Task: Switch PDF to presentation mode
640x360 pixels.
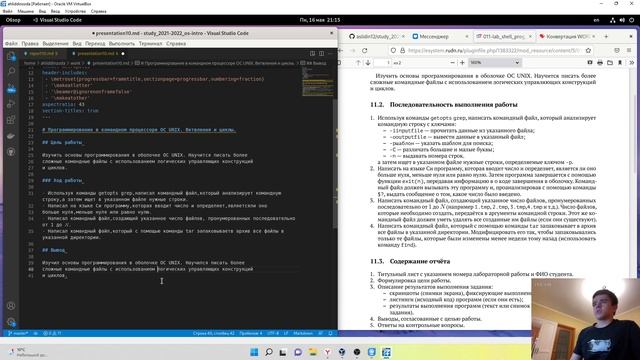Action: pos(590,63)
